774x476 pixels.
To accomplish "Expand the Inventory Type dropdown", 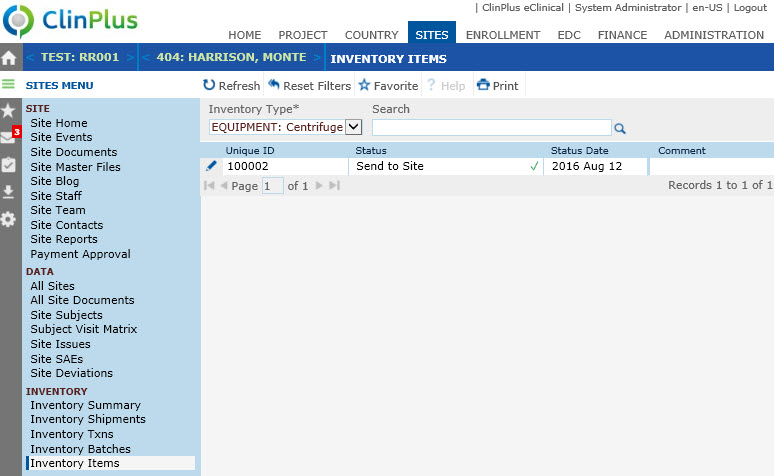I will 352,127.
